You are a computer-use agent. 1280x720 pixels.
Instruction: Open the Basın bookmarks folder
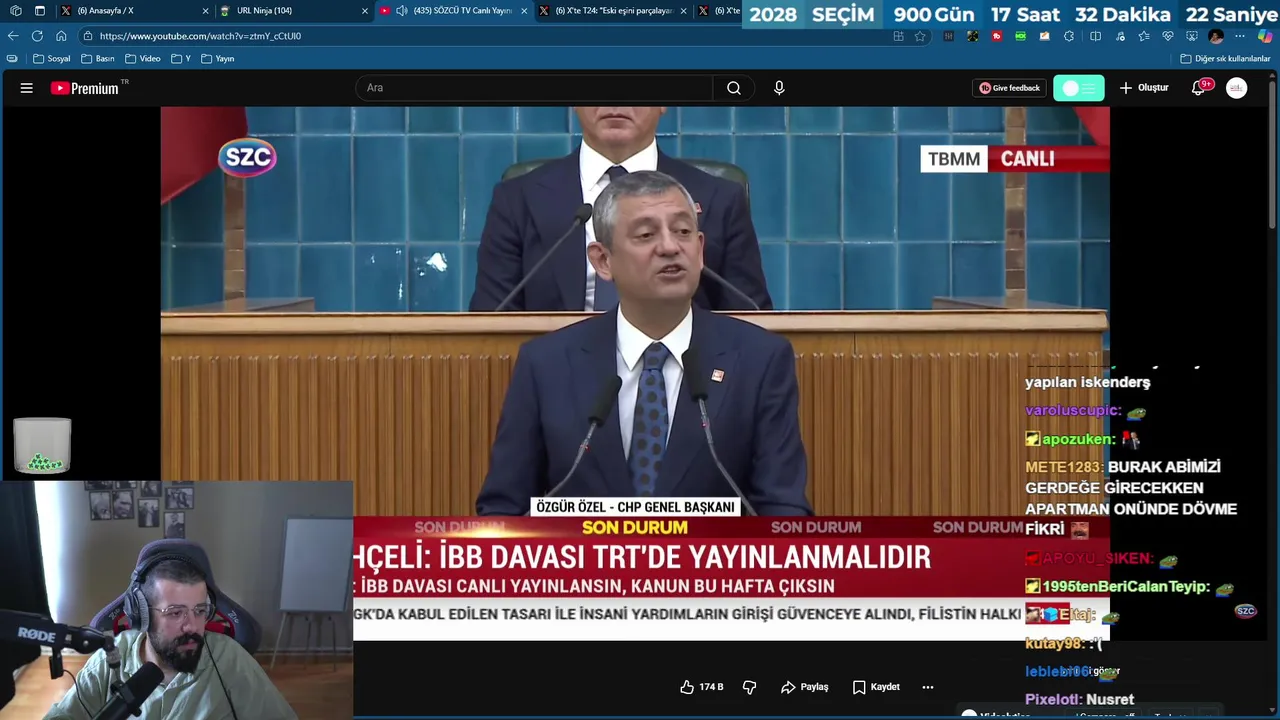pos(98,59)
